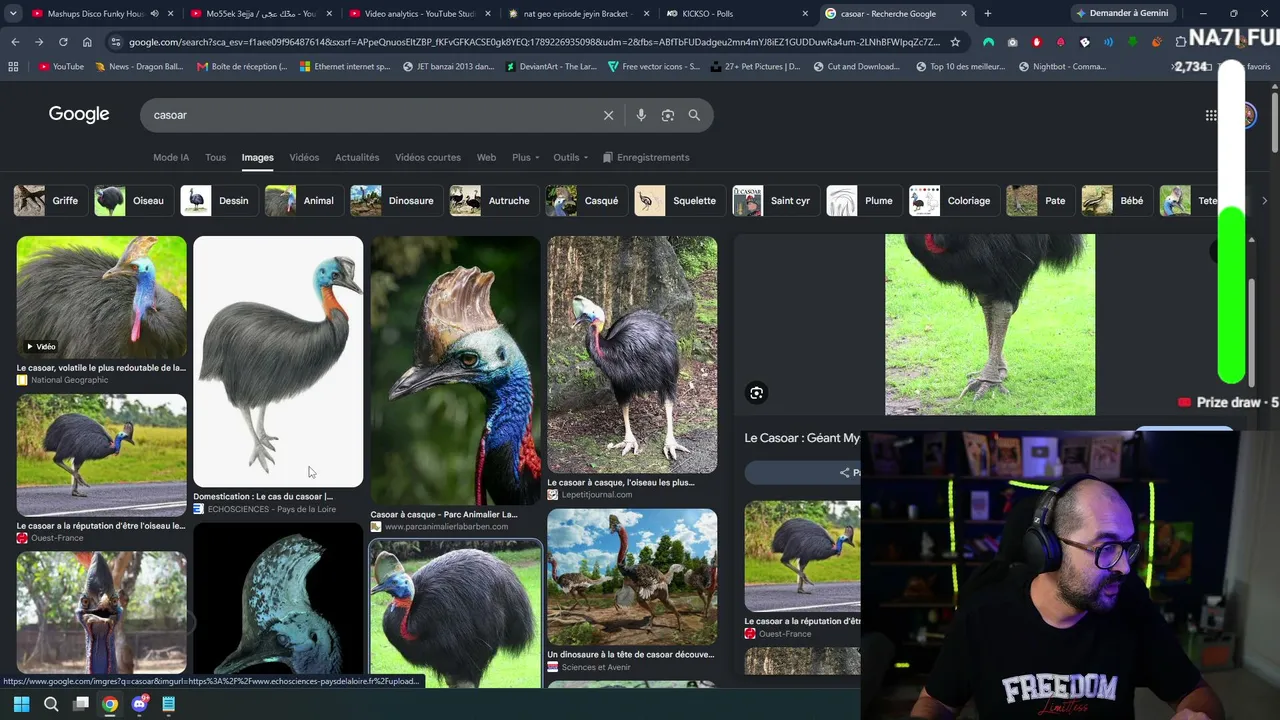This screenshot has width=1280, height=720.
Task: Open the tab search dropdown arrow
Action: [14, 14]
